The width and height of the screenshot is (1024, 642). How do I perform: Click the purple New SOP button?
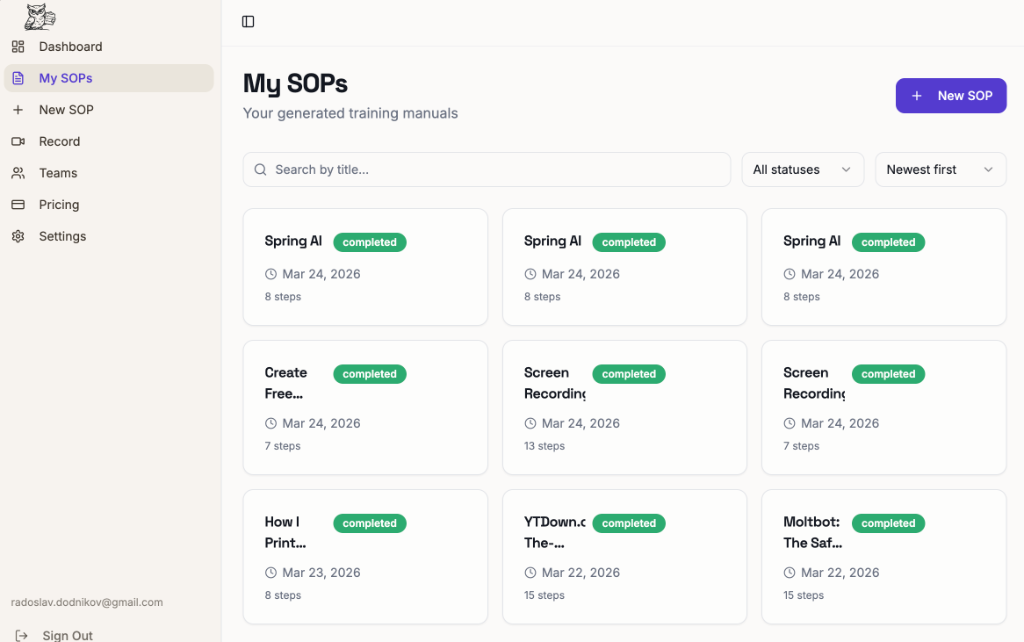(x=951, y=95)
